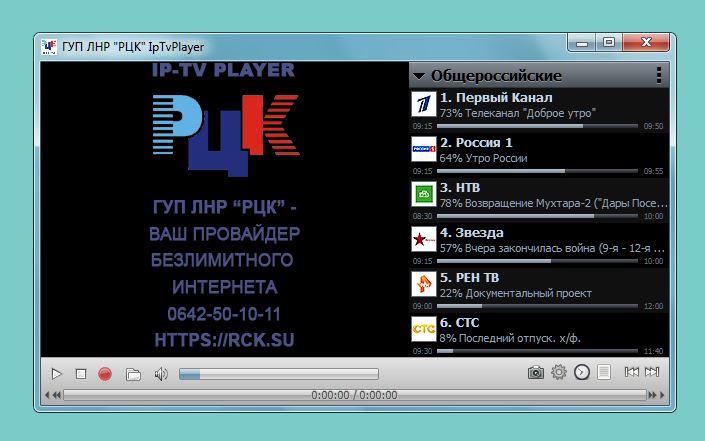705x441 pixels.
Task: Click the НТВ channel logo
Action: tap(424, 193)
